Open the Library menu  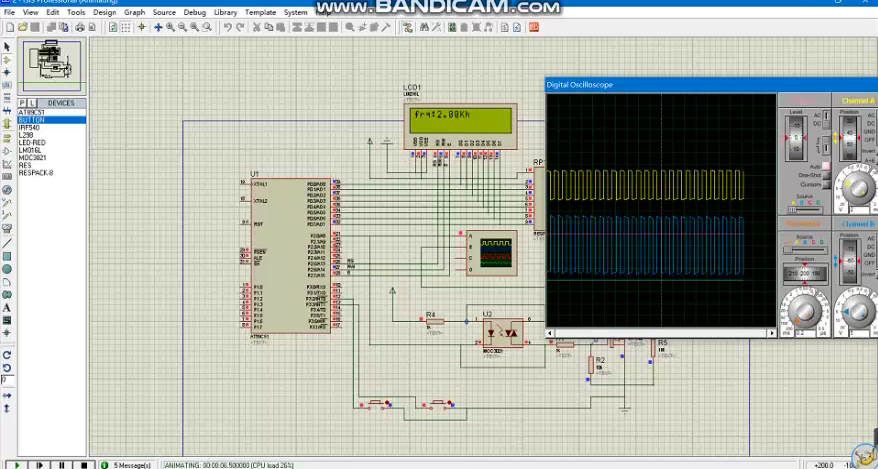(226, 12)
